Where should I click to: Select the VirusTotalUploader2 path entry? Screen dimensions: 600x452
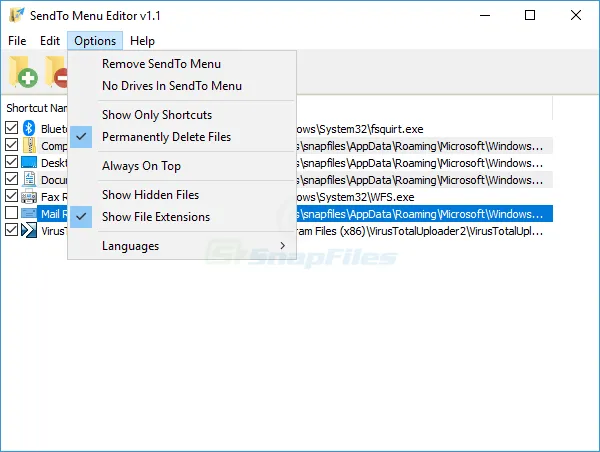(x=420, y=231)
